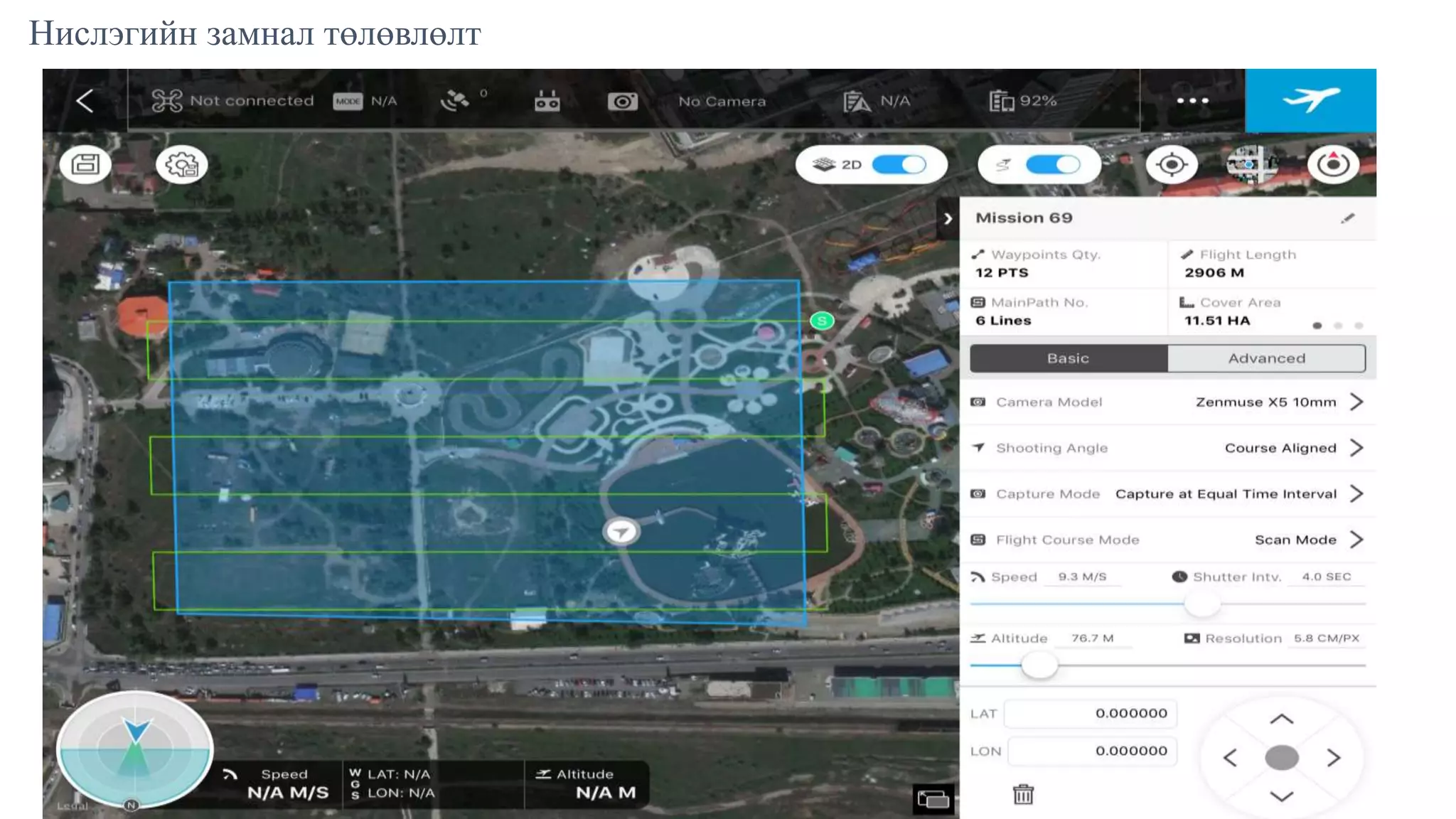Expand Shooting Angle Course Aligned option
Viewport: 1456px width, 819px height.
coord(1356,448)
